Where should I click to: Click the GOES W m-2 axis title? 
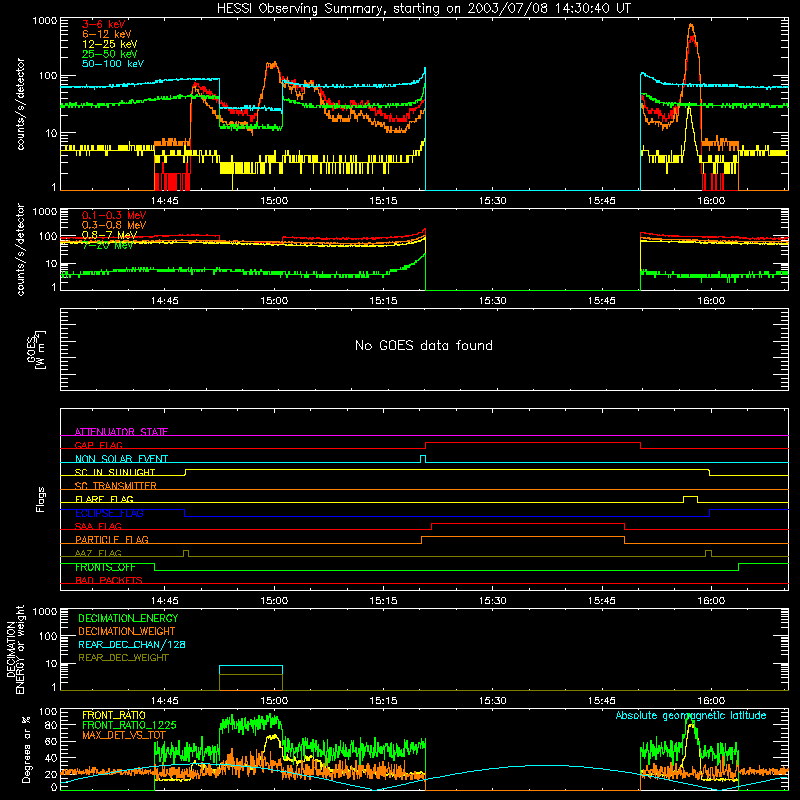[36, 349]
